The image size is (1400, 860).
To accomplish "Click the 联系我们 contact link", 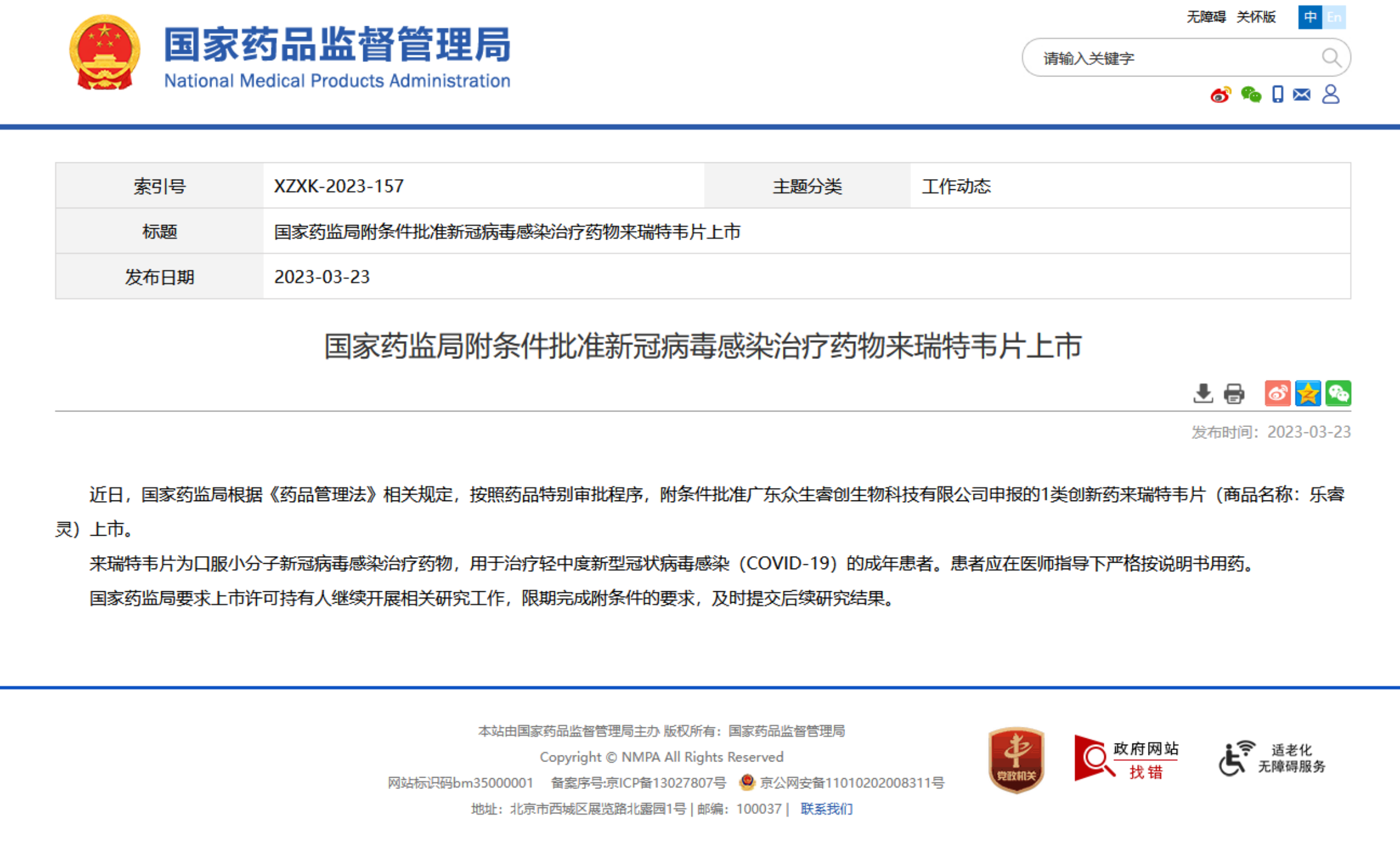I will coord(827,809).
